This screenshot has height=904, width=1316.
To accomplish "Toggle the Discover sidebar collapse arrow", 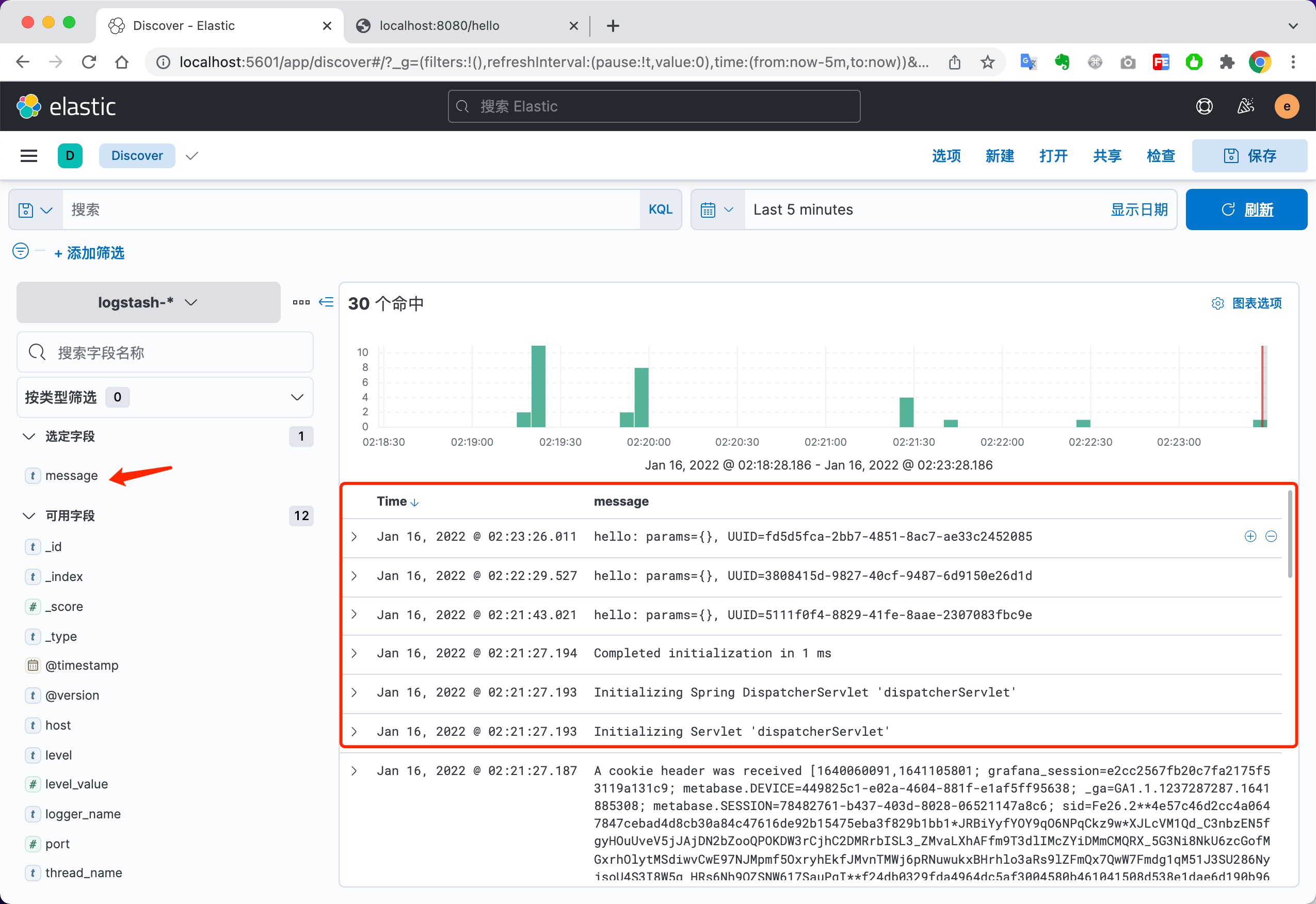I will pyautogui.click(x=326, y=303).
